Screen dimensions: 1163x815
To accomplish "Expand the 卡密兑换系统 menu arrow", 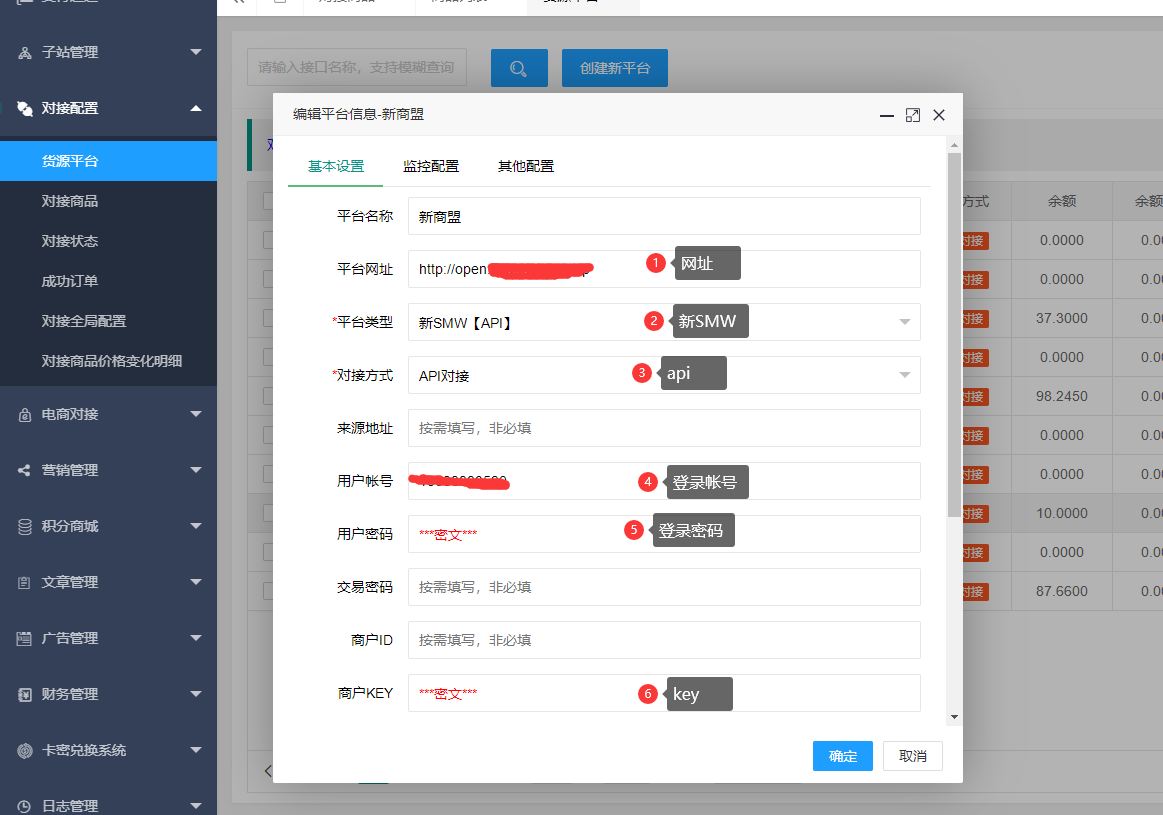I will click(x=196, y=750).
